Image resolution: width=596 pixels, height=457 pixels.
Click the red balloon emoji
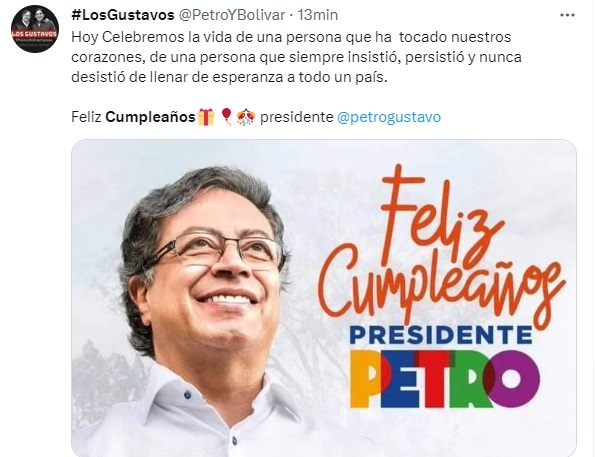coord(227,117)
